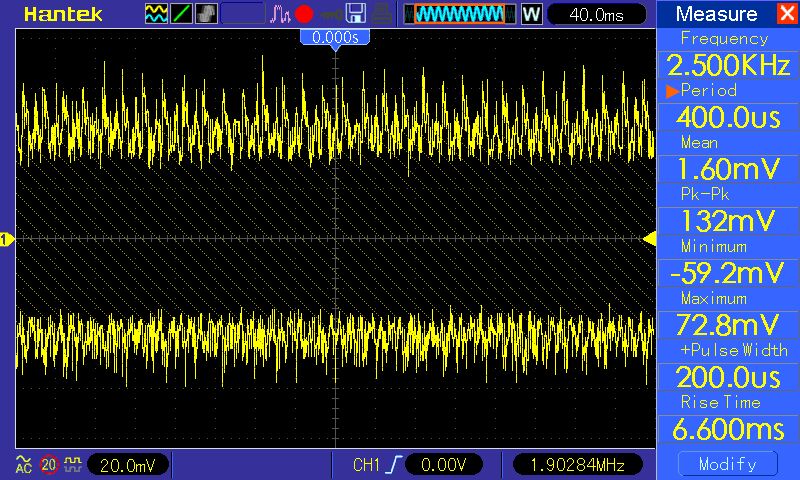Click the 6.600ms rise time value
Screen dimensions: 800x480
[x=728, y=429]
